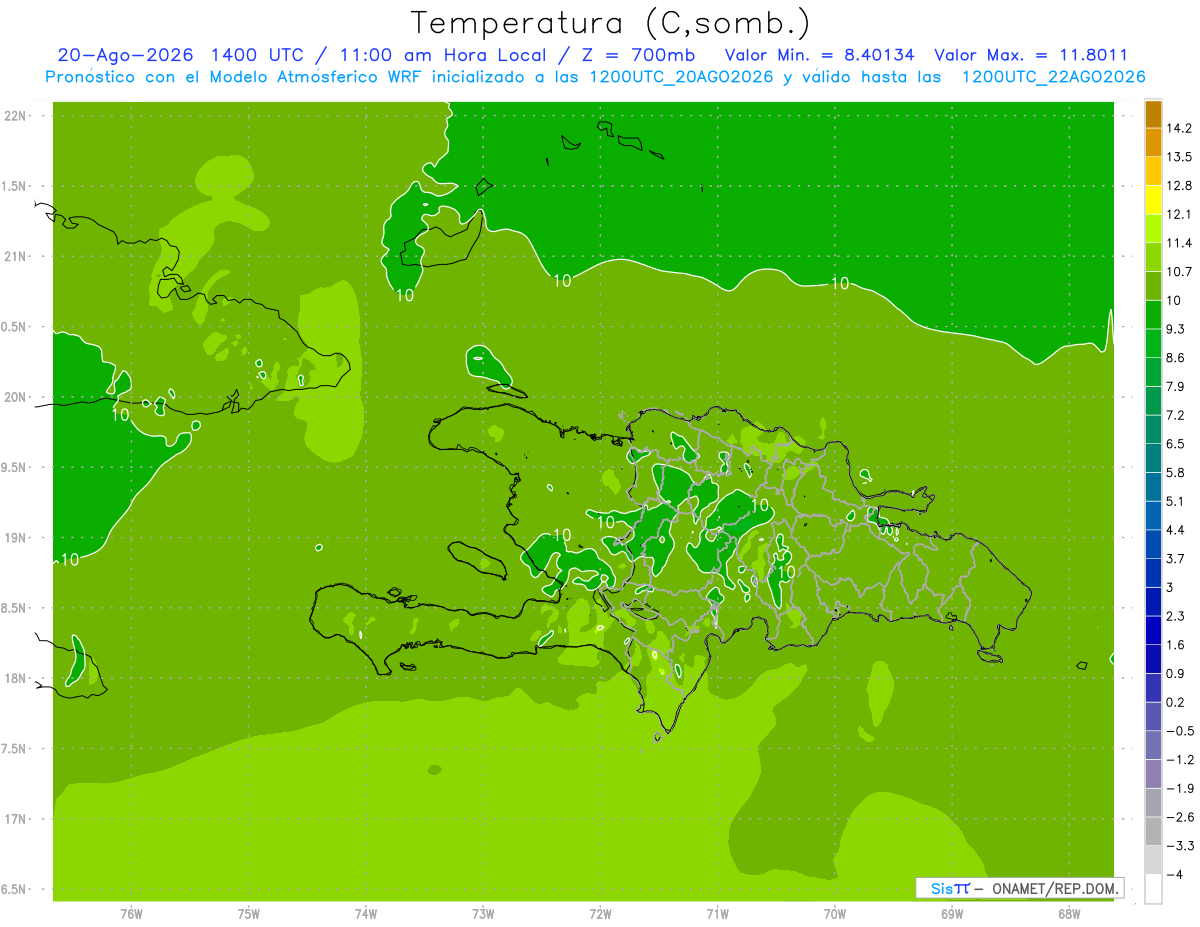Click the 72W longitude axis label
The image size is (1200, 927).
point(601,913)
